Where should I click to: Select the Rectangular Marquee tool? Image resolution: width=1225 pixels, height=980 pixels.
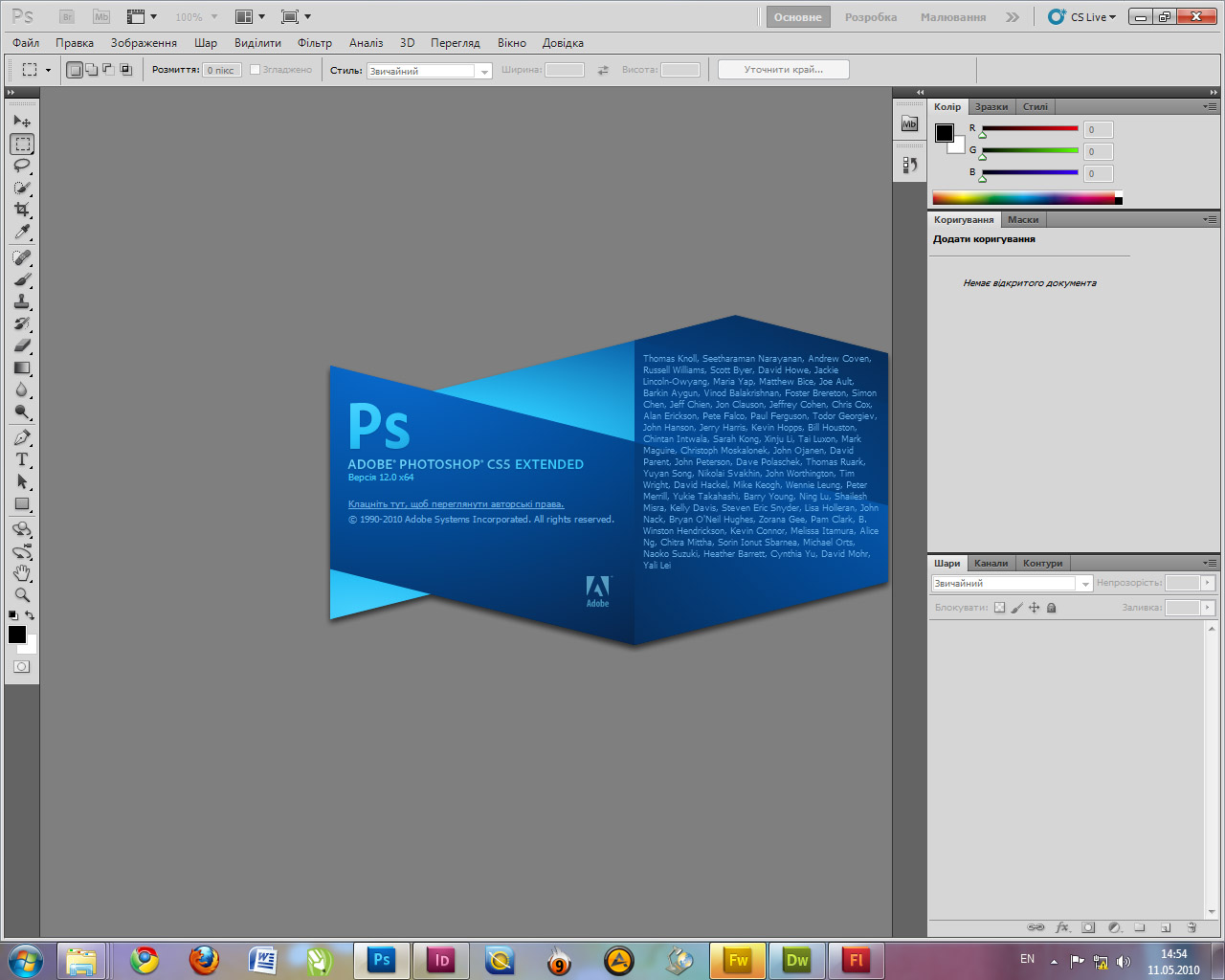coord(22,145)
